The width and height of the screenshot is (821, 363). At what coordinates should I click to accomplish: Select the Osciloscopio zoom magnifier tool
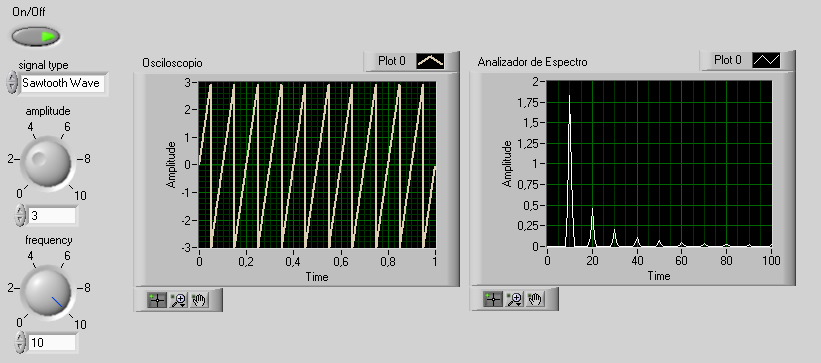click(x=178, y=300)
